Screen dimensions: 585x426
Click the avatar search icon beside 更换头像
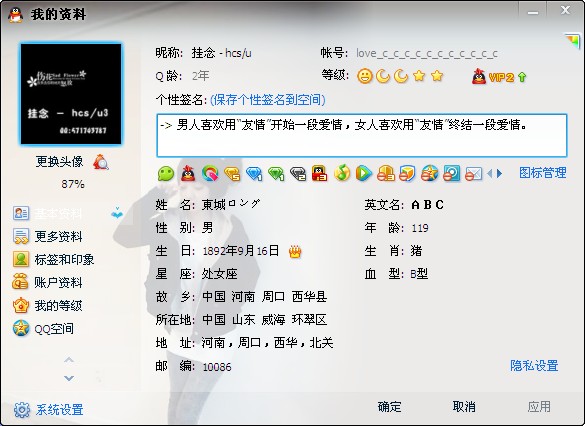(x=101, y=162)
